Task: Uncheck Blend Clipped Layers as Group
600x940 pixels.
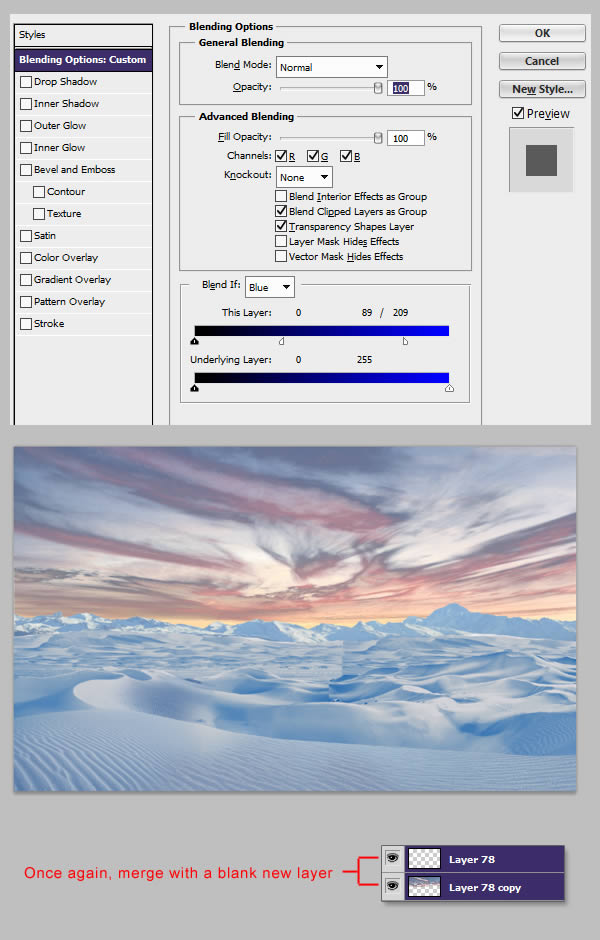Action: point(281,211)
